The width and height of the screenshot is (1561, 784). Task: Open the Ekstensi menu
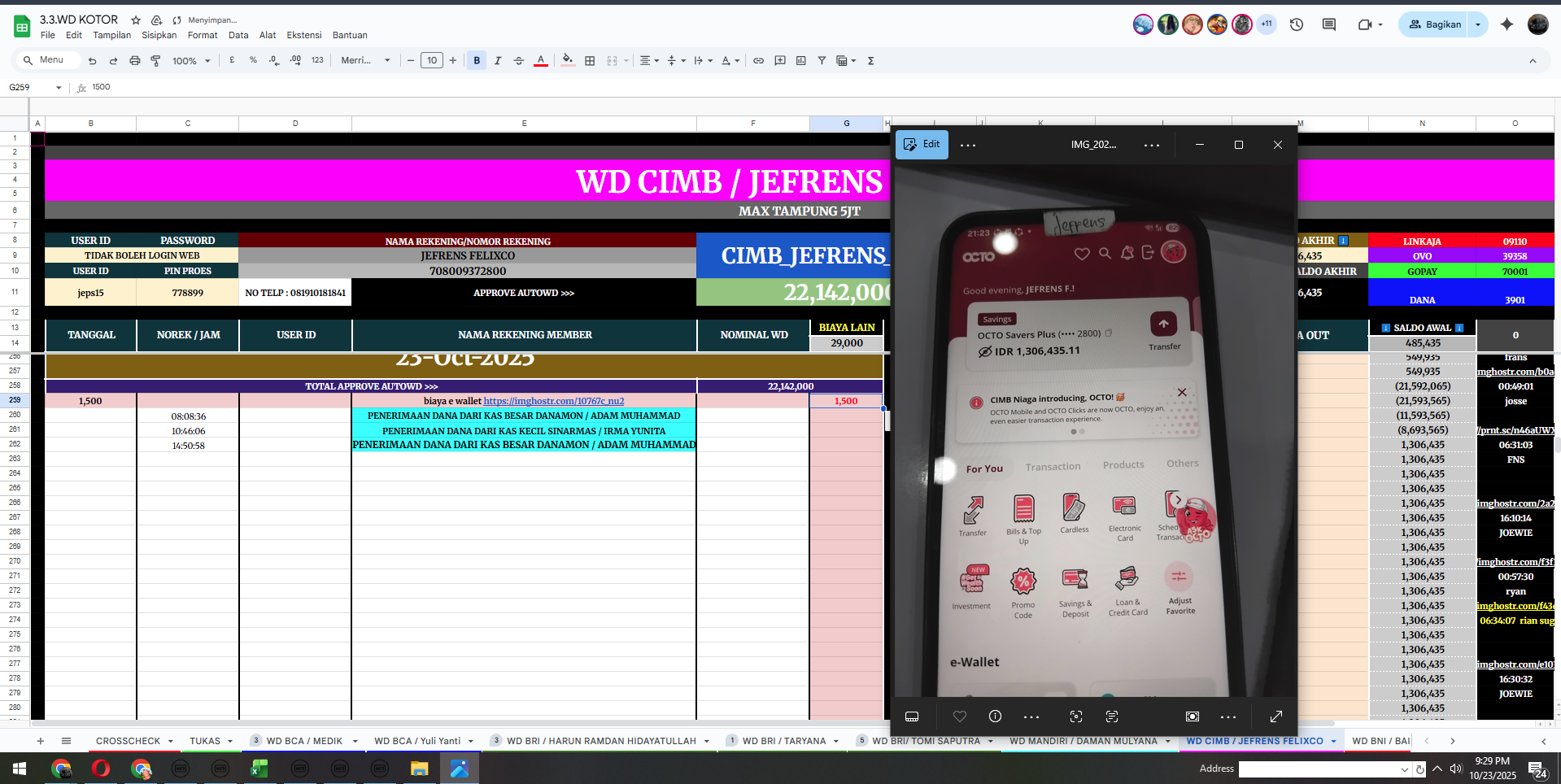pyautogui.click(x=303, y=35)
